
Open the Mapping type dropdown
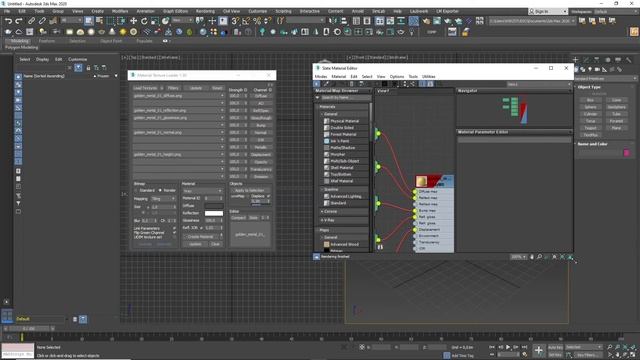coord(163,198)
